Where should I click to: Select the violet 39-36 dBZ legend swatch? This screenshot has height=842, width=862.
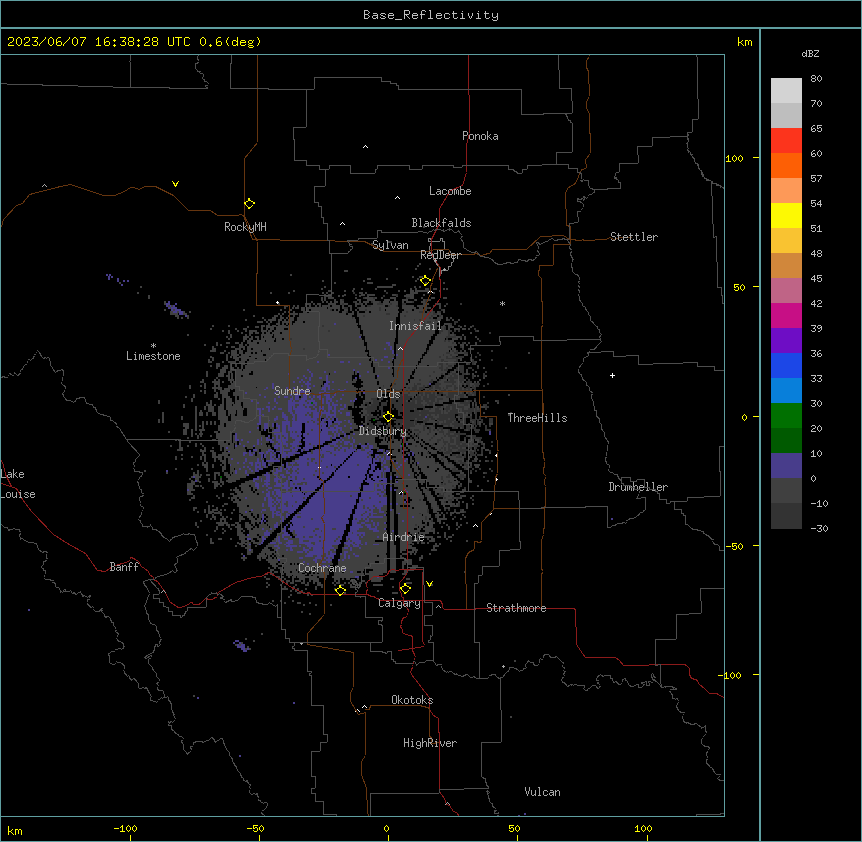tap(786, 341)
